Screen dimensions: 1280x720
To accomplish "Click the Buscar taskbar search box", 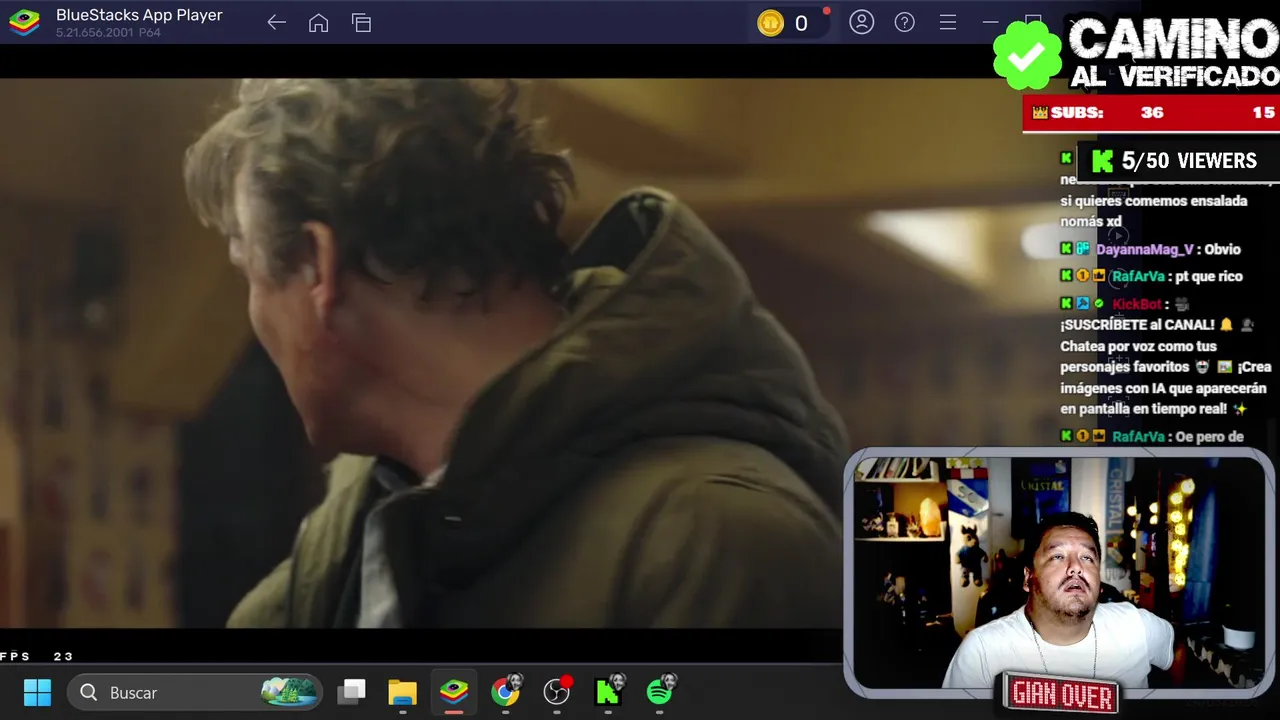I will (195, 692).
